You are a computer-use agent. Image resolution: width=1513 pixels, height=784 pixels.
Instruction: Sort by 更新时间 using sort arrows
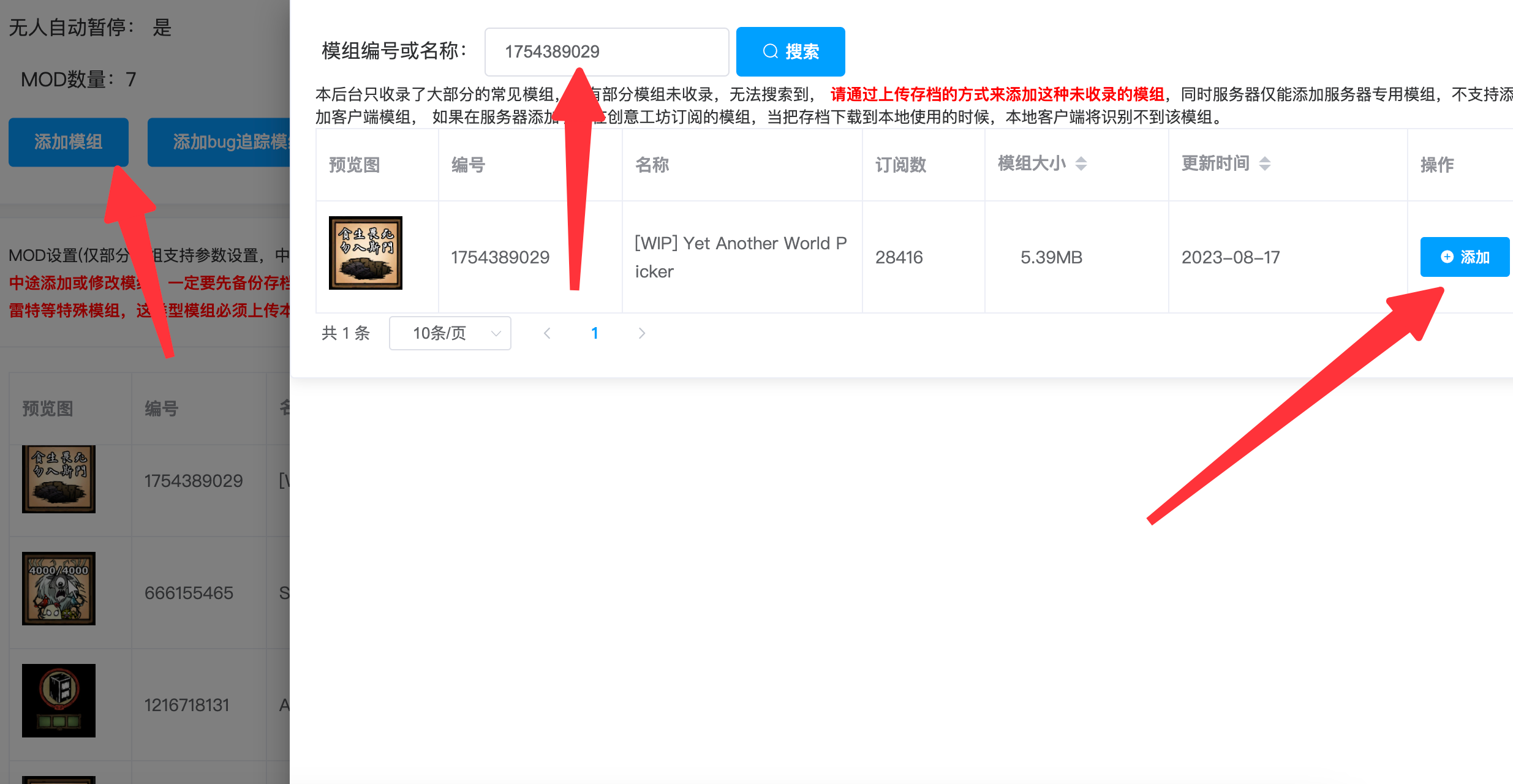(1265, 164)
